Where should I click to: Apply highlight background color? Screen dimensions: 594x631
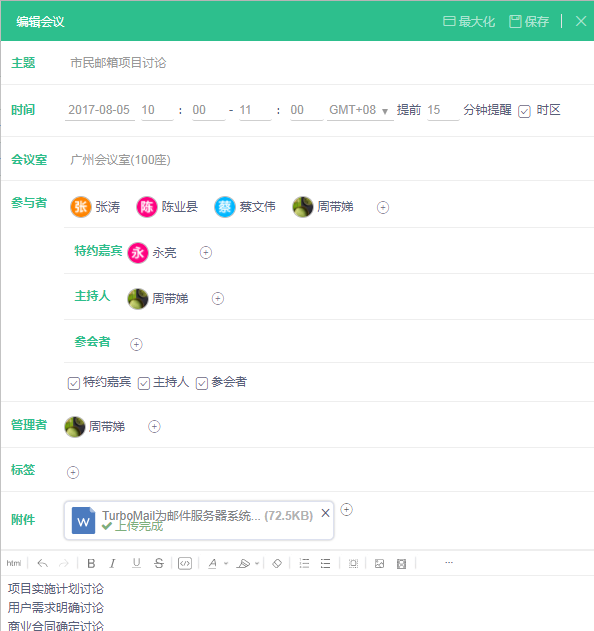pos(243,563)
